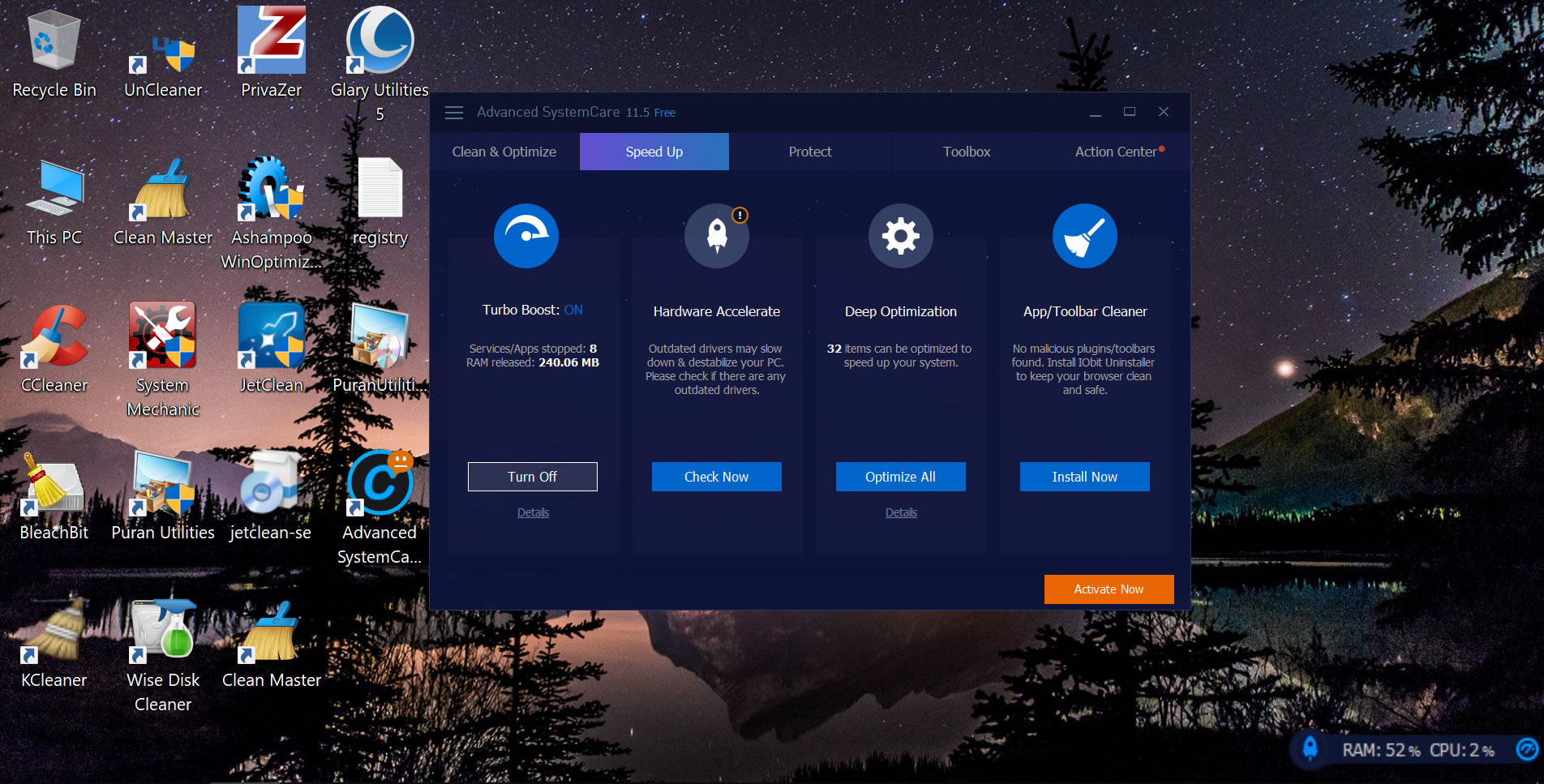Select the Ashampoo WinOptimizer shortcut

point(272,214)
